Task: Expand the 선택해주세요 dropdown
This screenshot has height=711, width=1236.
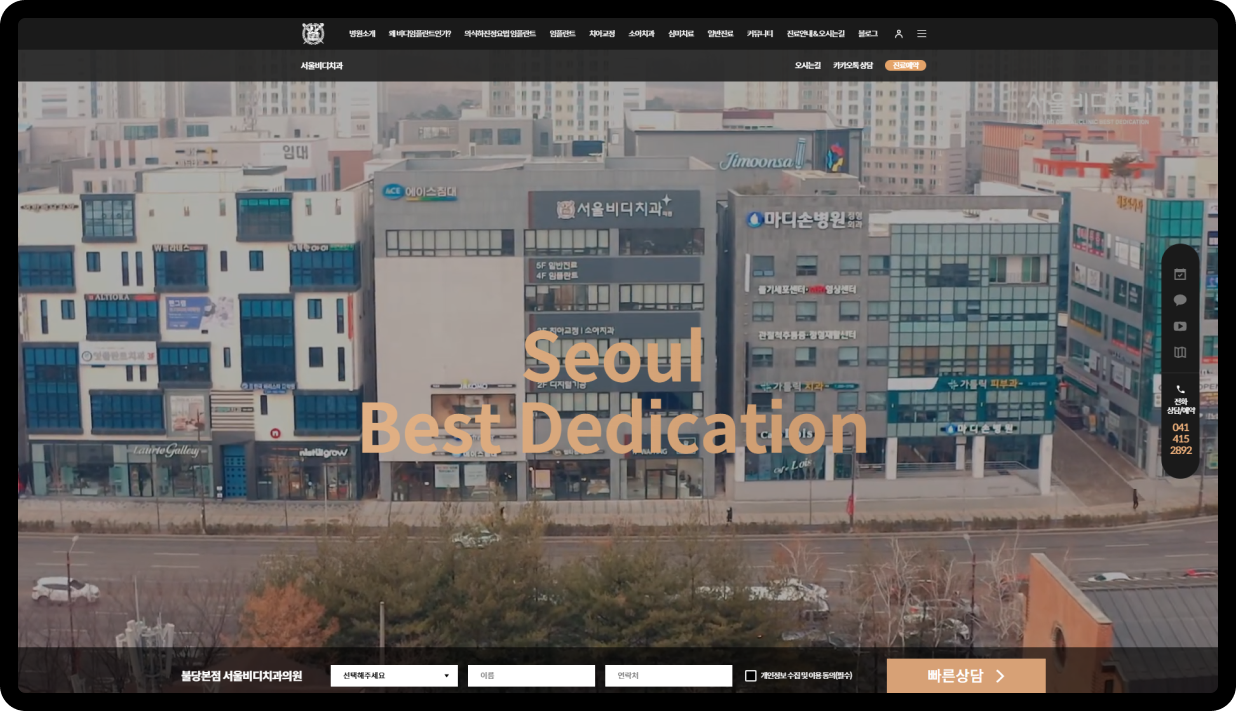Action: pos(394,676)
